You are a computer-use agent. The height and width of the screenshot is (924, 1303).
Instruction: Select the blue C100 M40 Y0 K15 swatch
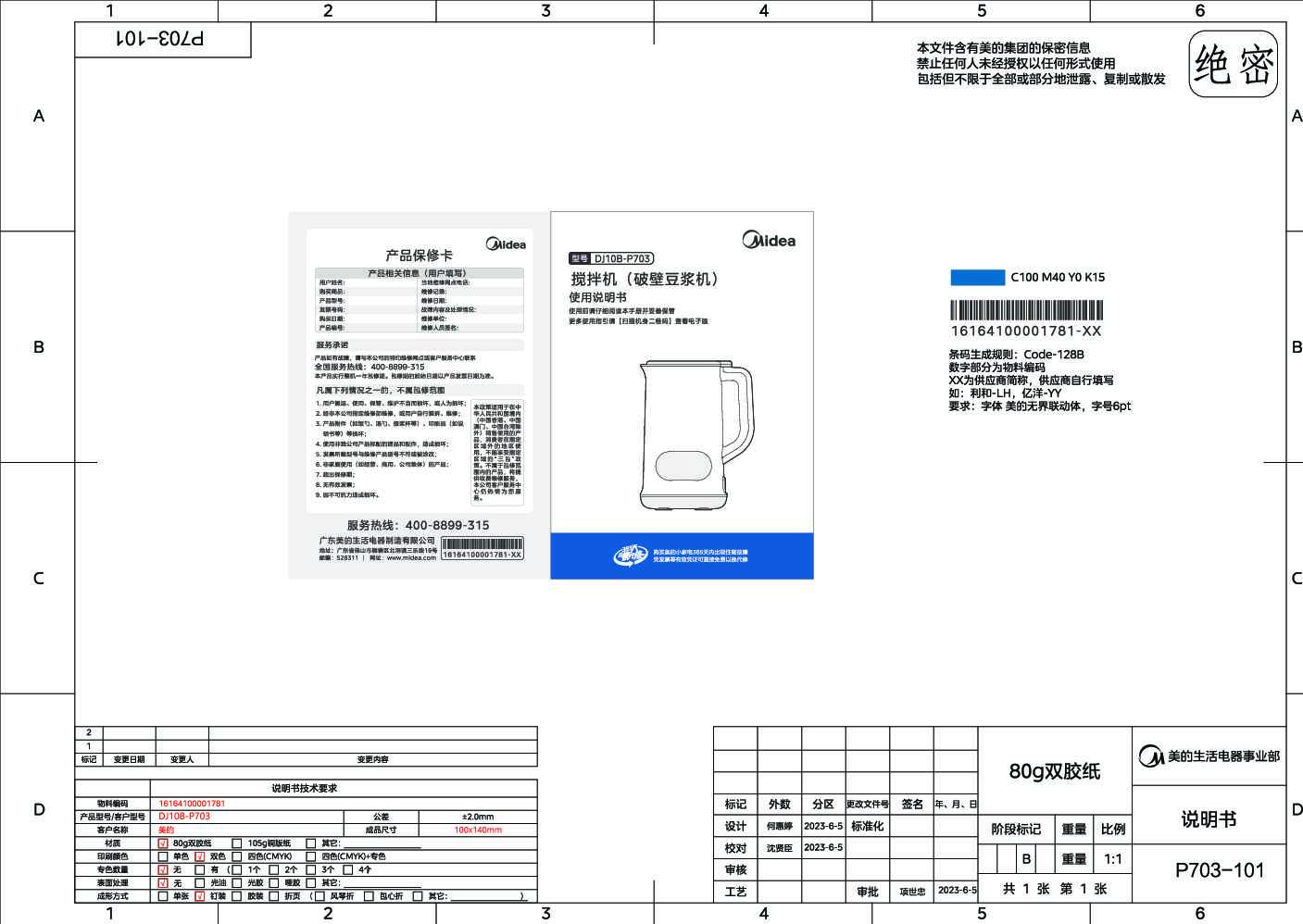[977, 277]
